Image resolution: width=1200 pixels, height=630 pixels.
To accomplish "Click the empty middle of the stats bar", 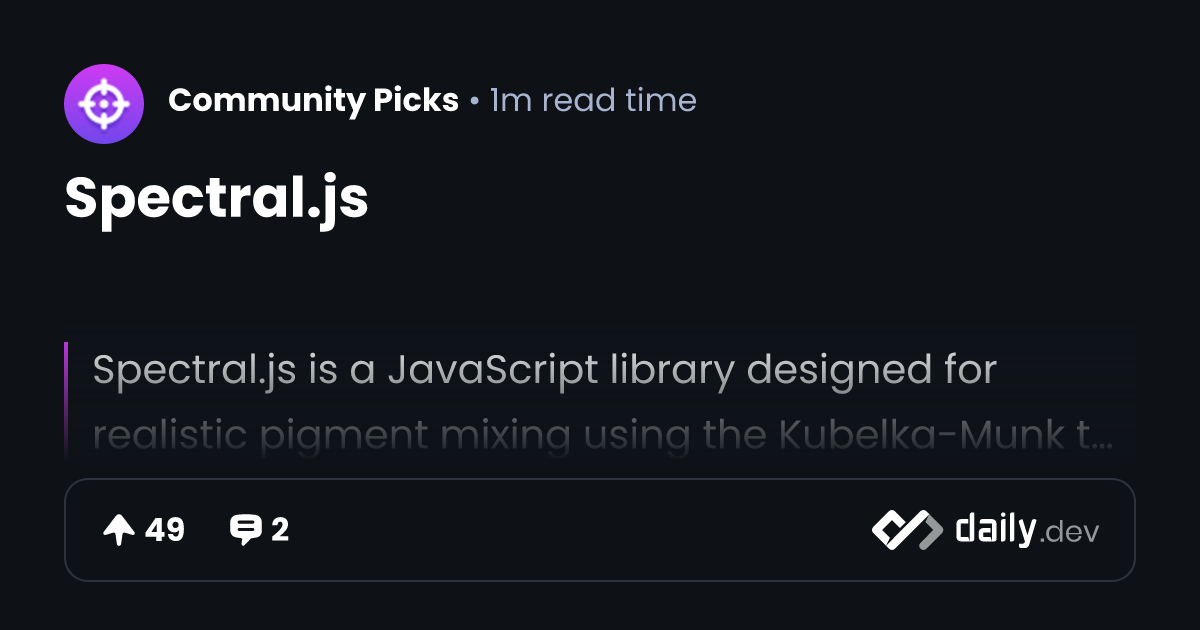I will 580,530.
